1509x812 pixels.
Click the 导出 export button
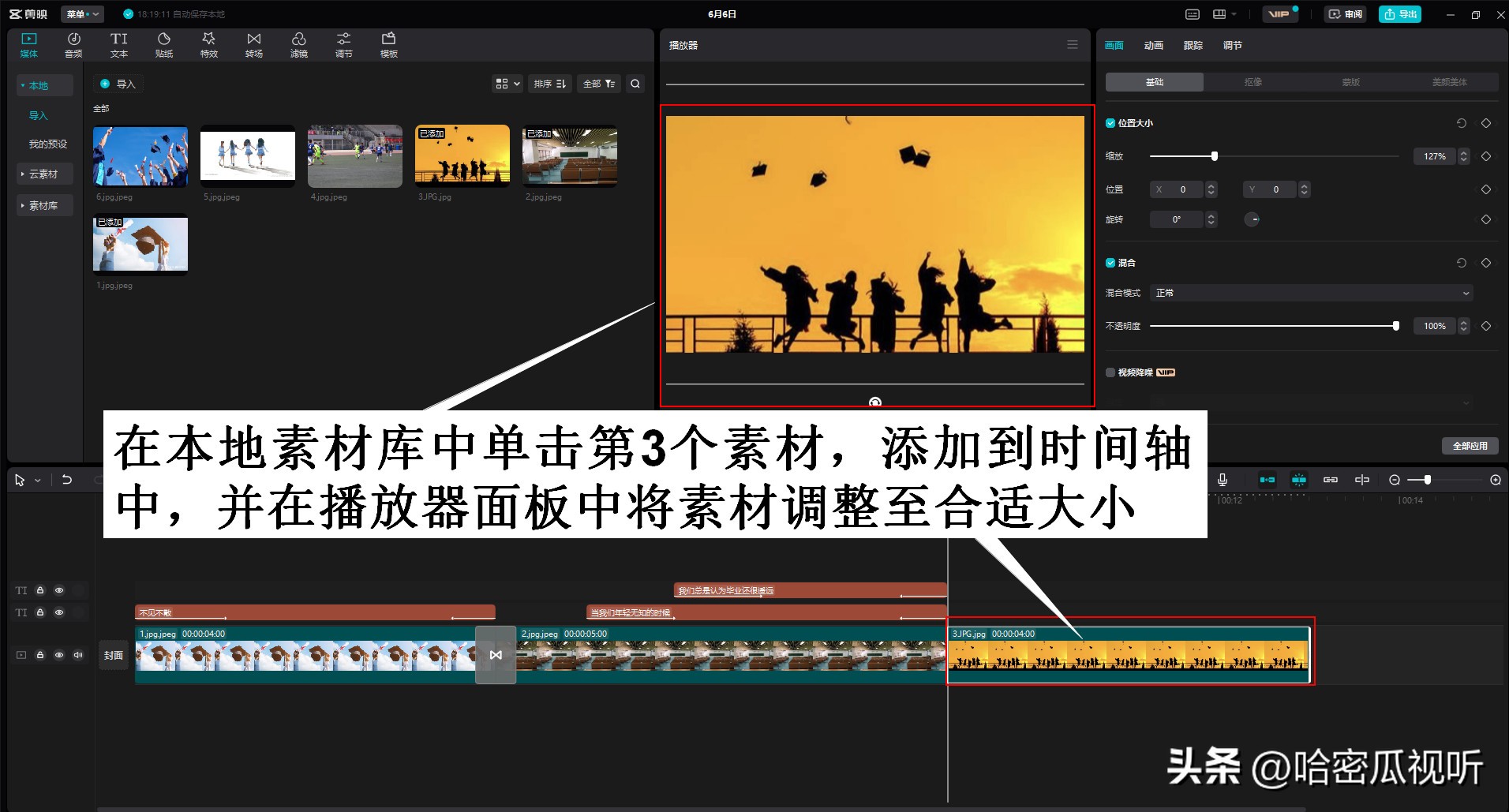pyautogui.click(x=1399, y=13)
